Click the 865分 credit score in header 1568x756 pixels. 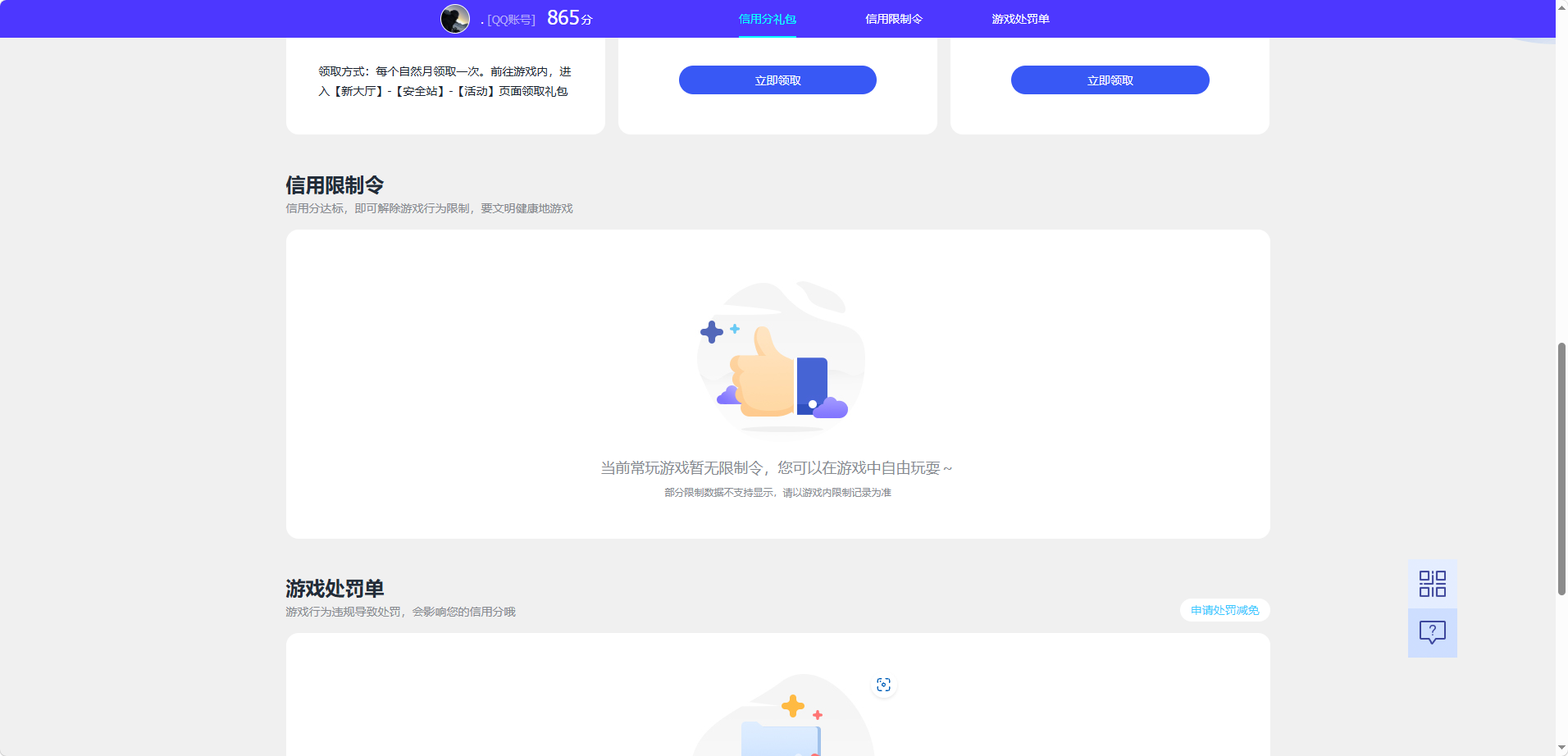[x=569, y=18]
